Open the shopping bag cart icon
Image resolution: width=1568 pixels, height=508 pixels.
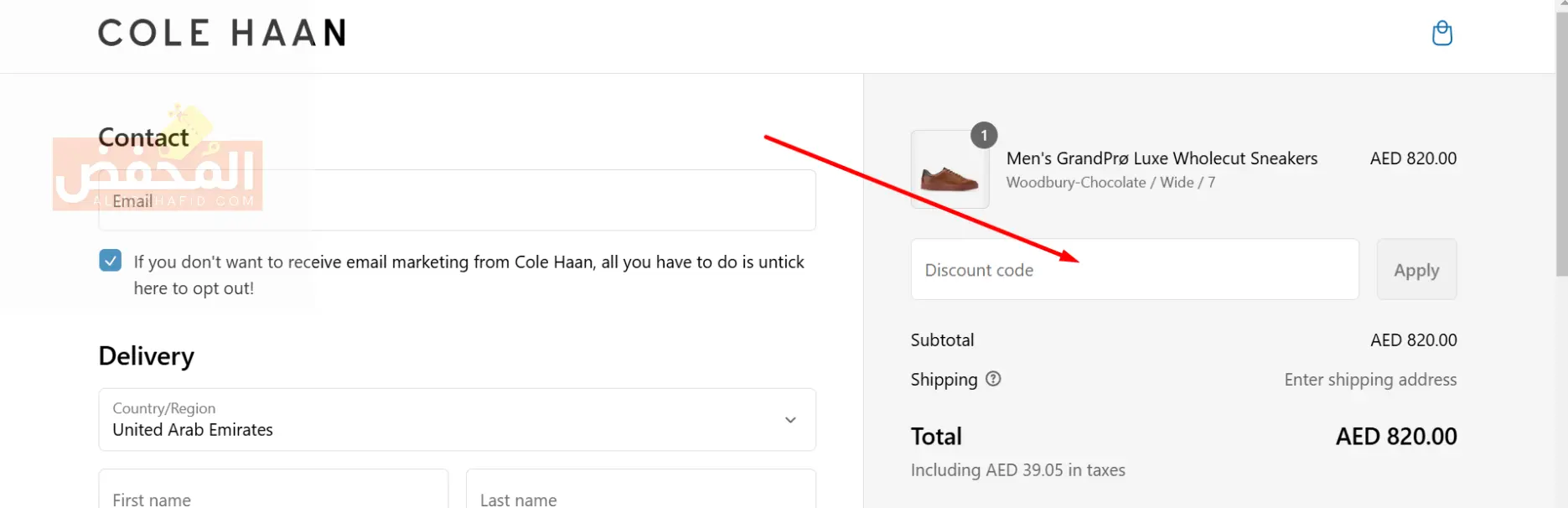pyautogui.click(x=1442, y=34)
